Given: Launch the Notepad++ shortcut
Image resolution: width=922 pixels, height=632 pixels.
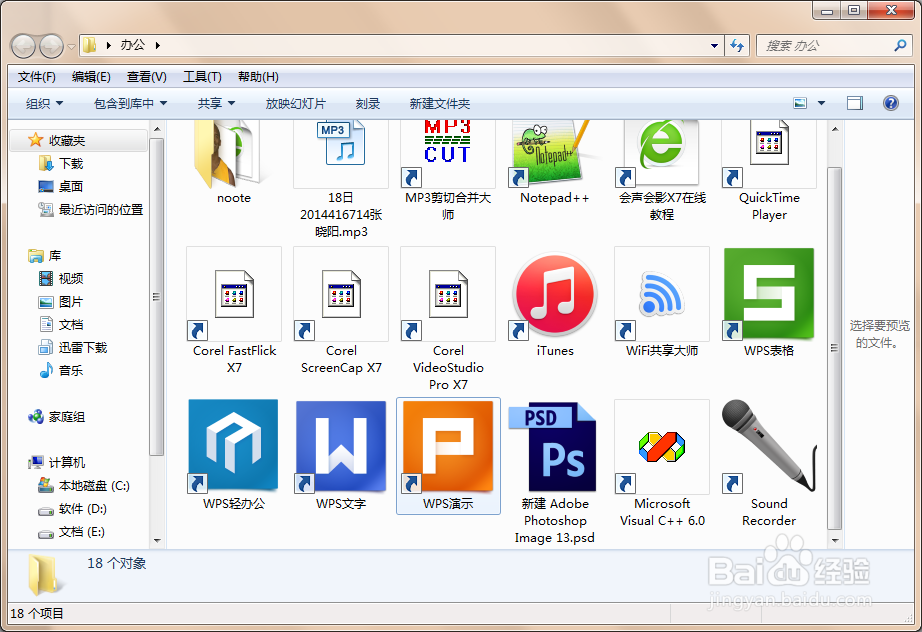Looking at the screenshot, I should (554, 153).
